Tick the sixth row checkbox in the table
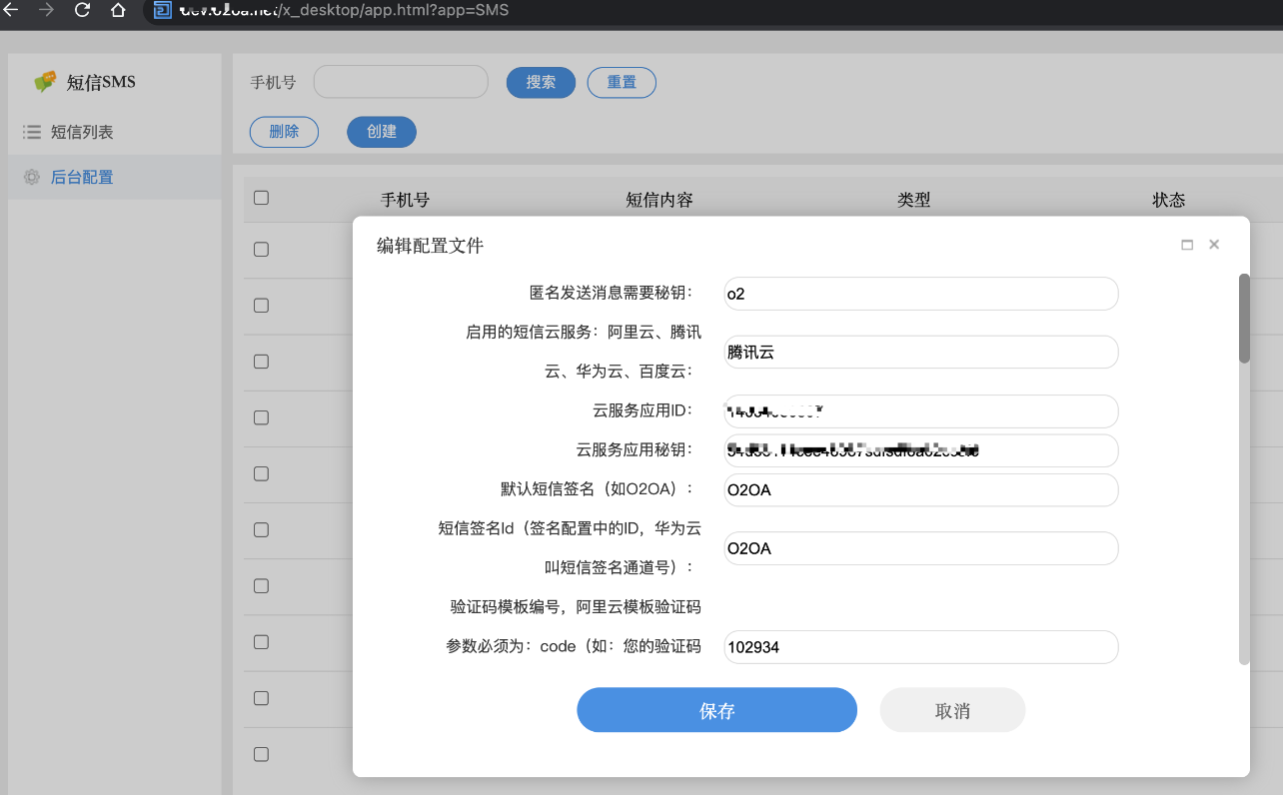This screenshot has width=1283, height=795. tap(261, 529)
